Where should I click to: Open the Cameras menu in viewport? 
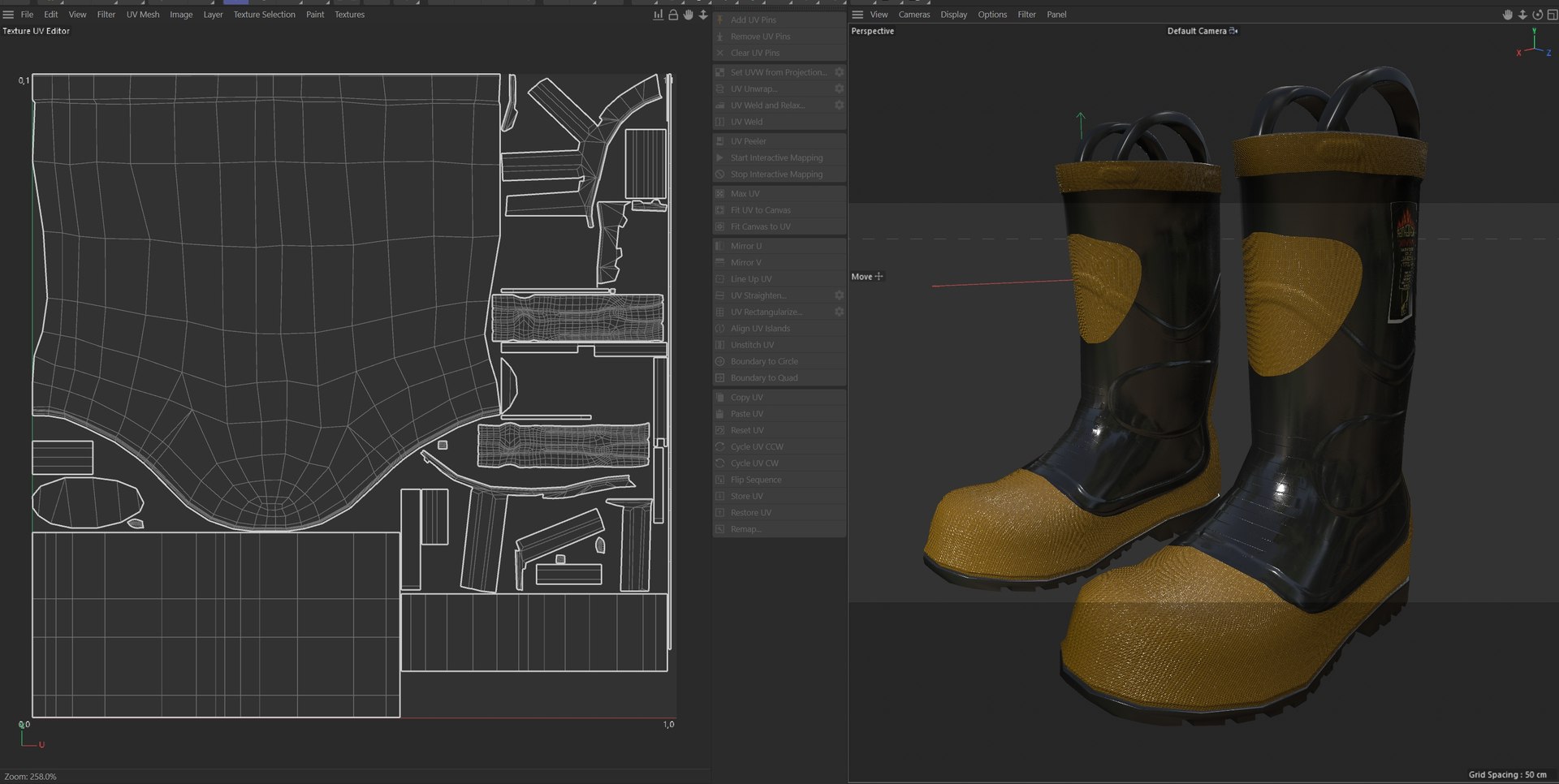(914, 15)
